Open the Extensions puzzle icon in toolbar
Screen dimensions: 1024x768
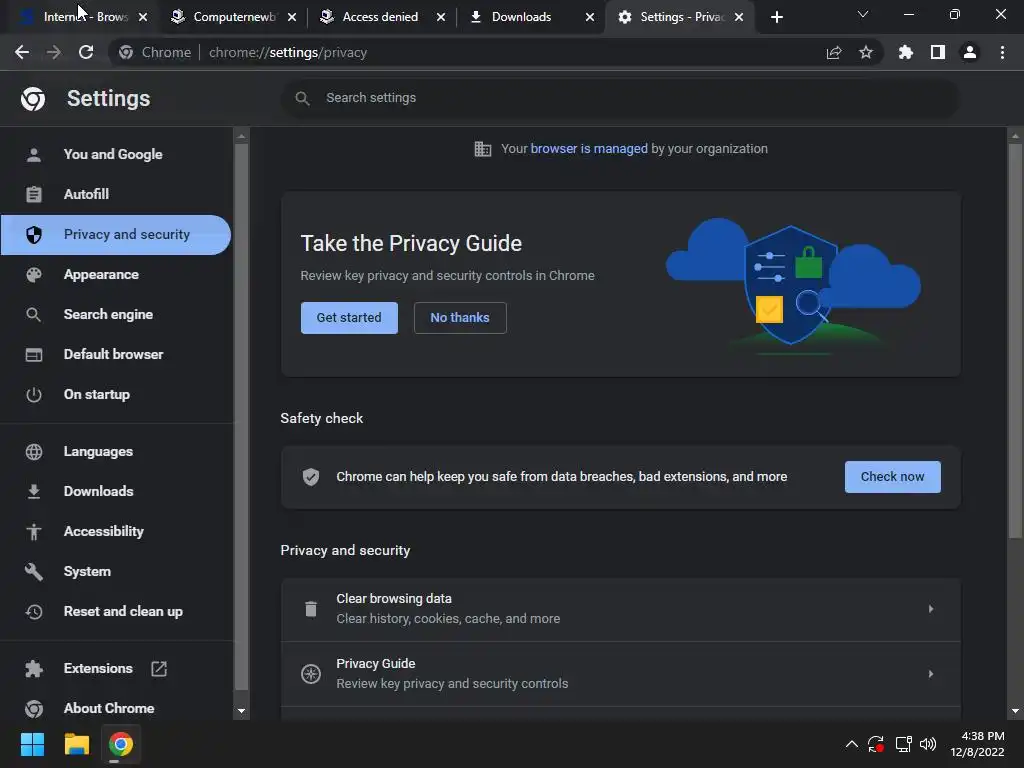[905, 52]
